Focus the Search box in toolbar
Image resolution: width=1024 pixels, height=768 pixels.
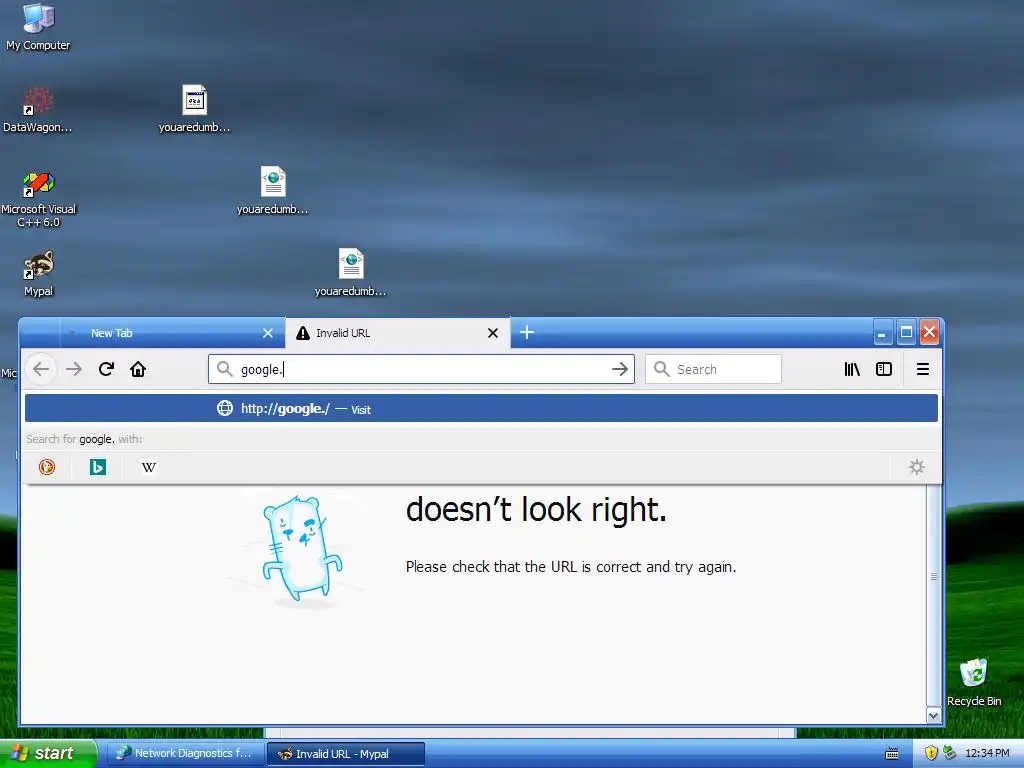[713, 369]
